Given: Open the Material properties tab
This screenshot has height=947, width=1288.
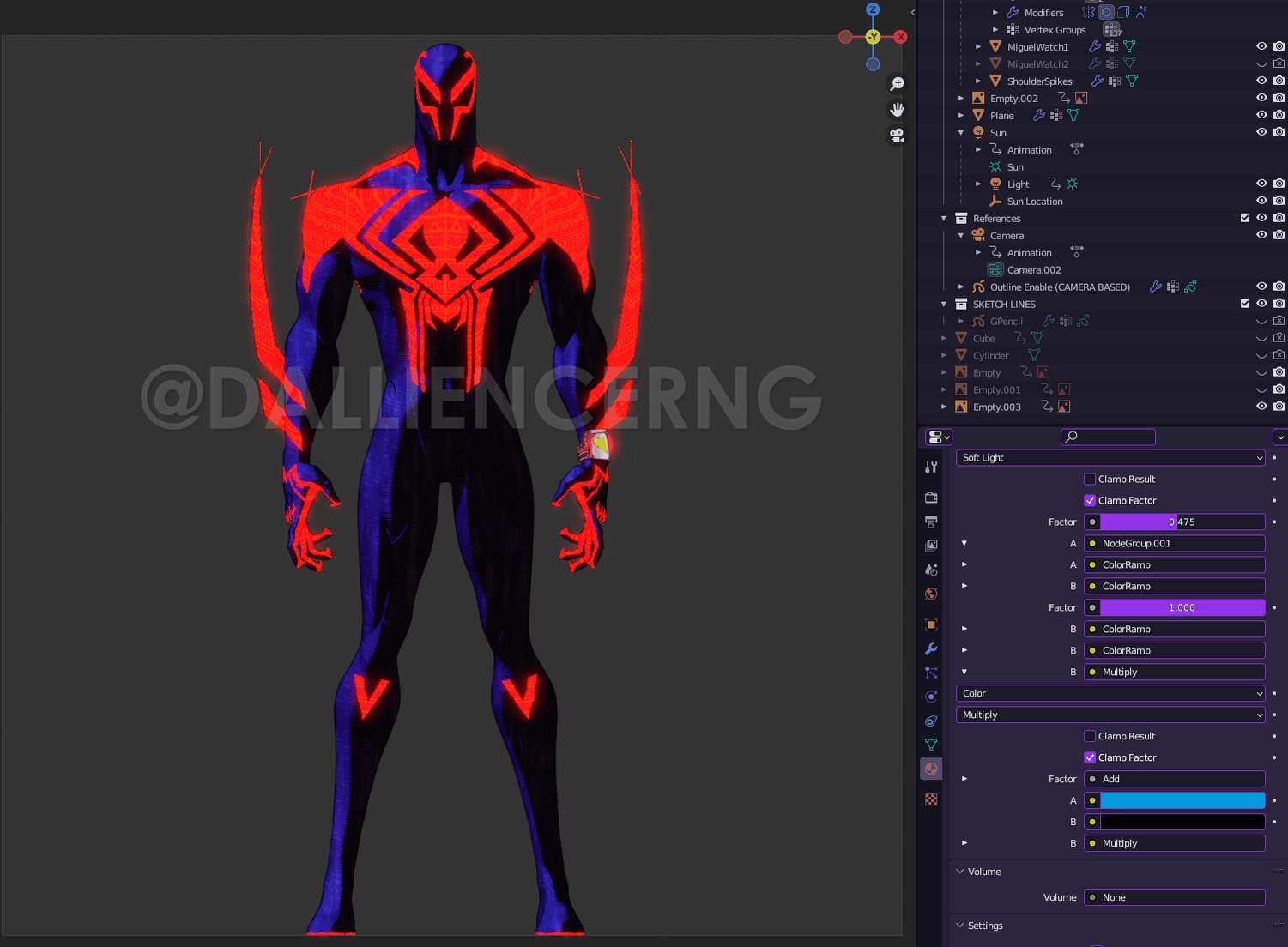Looking at the screenshot, I should (931, 769).
